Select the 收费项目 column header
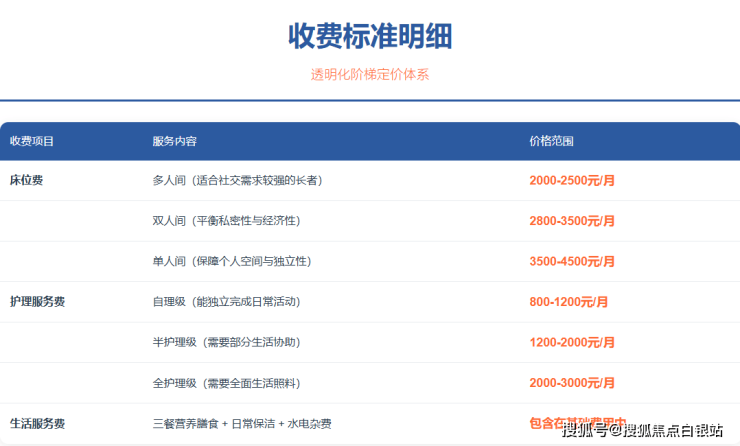Screen dimensions: 740x446 click(32, 141)
